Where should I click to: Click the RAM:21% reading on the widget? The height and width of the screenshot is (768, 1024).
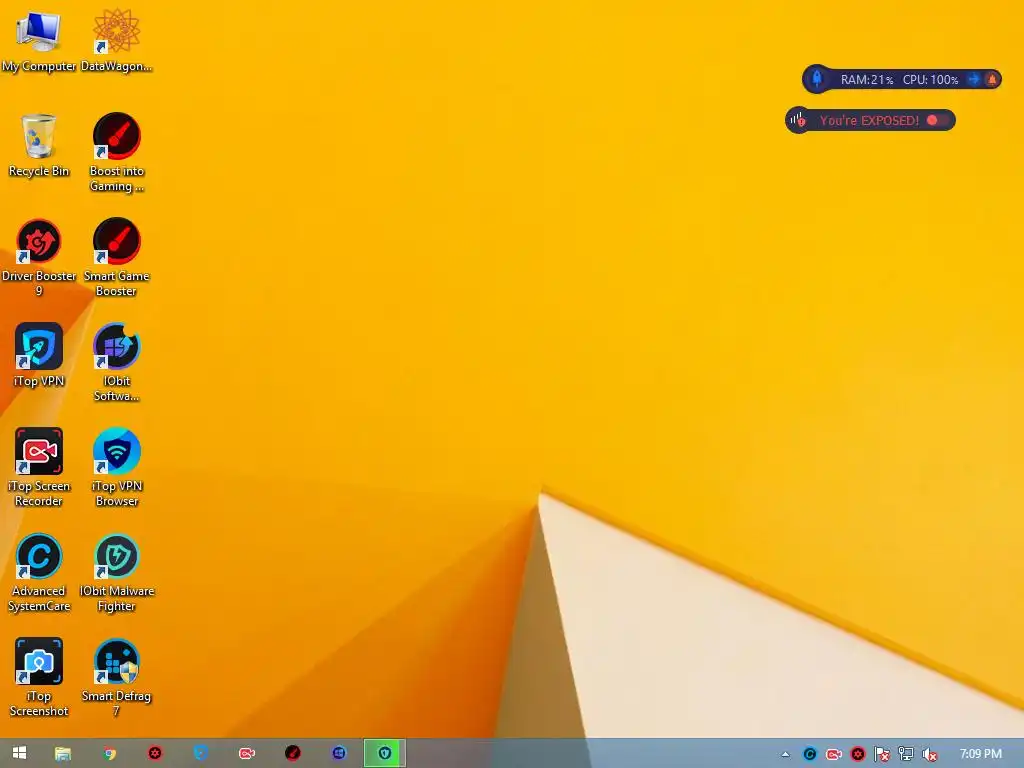867,80
